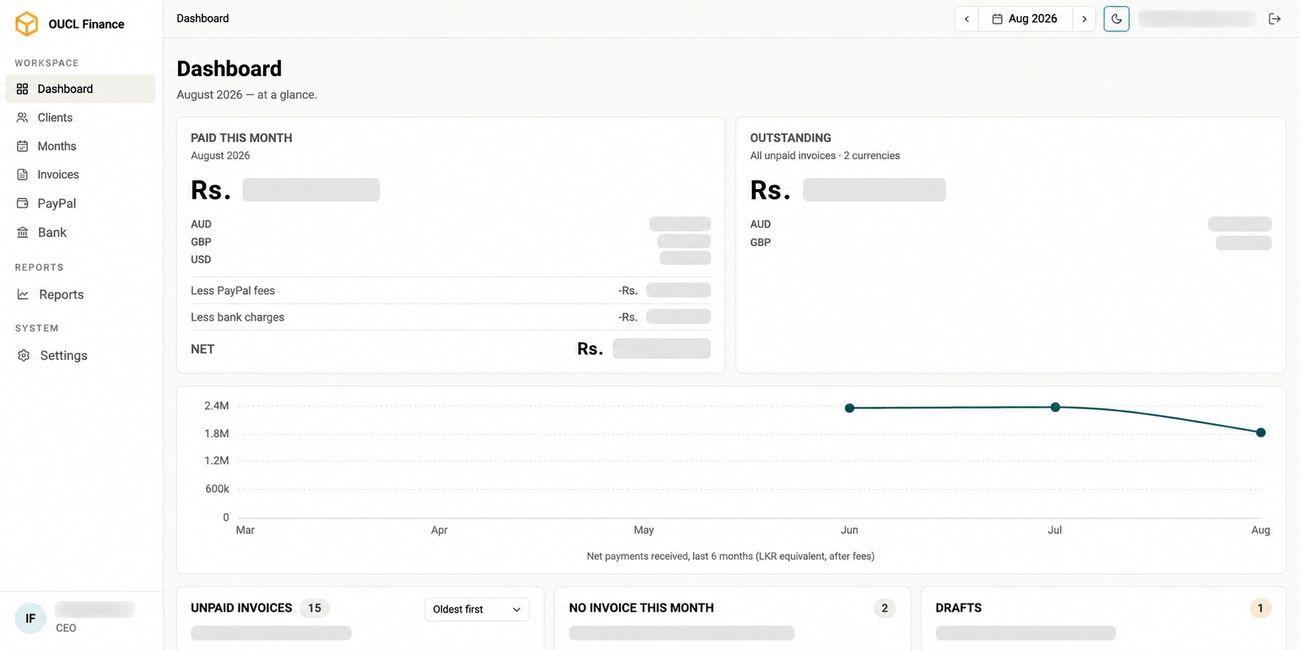Screen dimensions: 1300x650
Task: Click the IF user avatar
Action: [x=30, y=618]
